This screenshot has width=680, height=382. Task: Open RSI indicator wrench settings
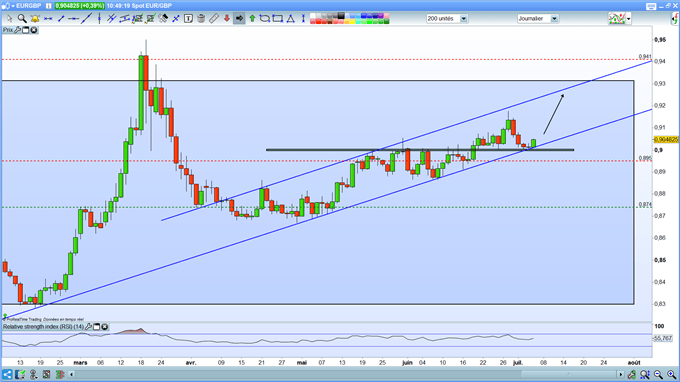pos(88,326)
